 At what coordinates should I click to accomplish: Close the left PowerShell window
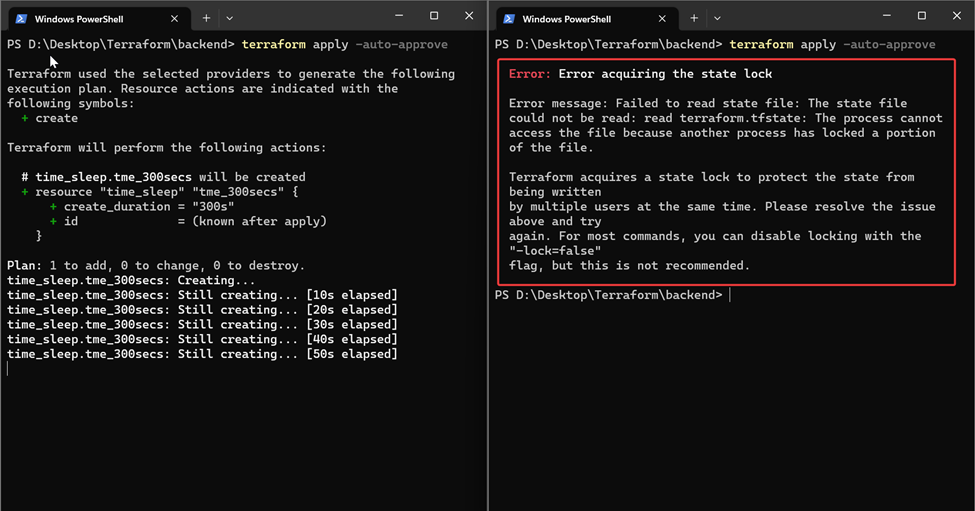coord(469,16)
